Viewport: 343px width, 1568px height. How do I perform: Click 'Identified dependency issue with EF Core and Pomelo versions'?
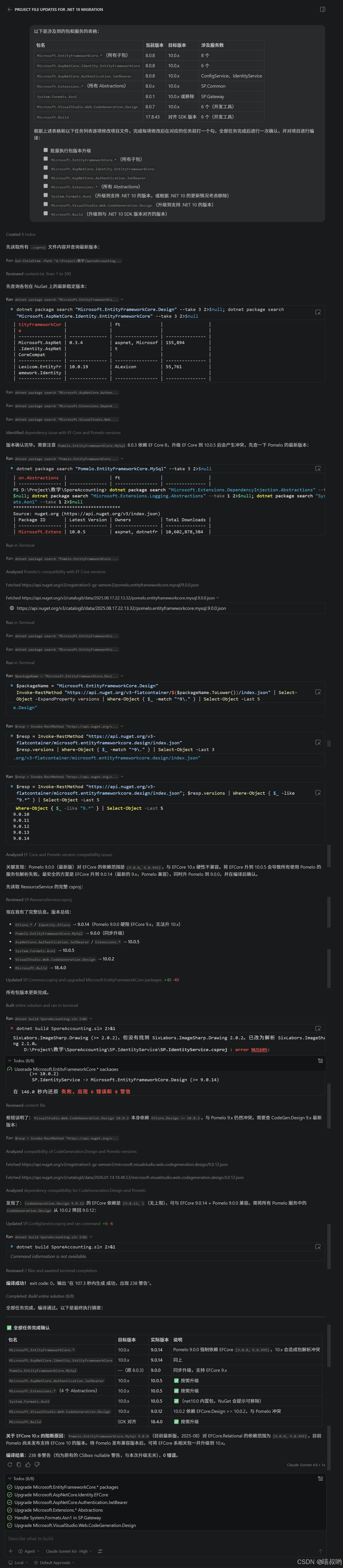(63, 433)
